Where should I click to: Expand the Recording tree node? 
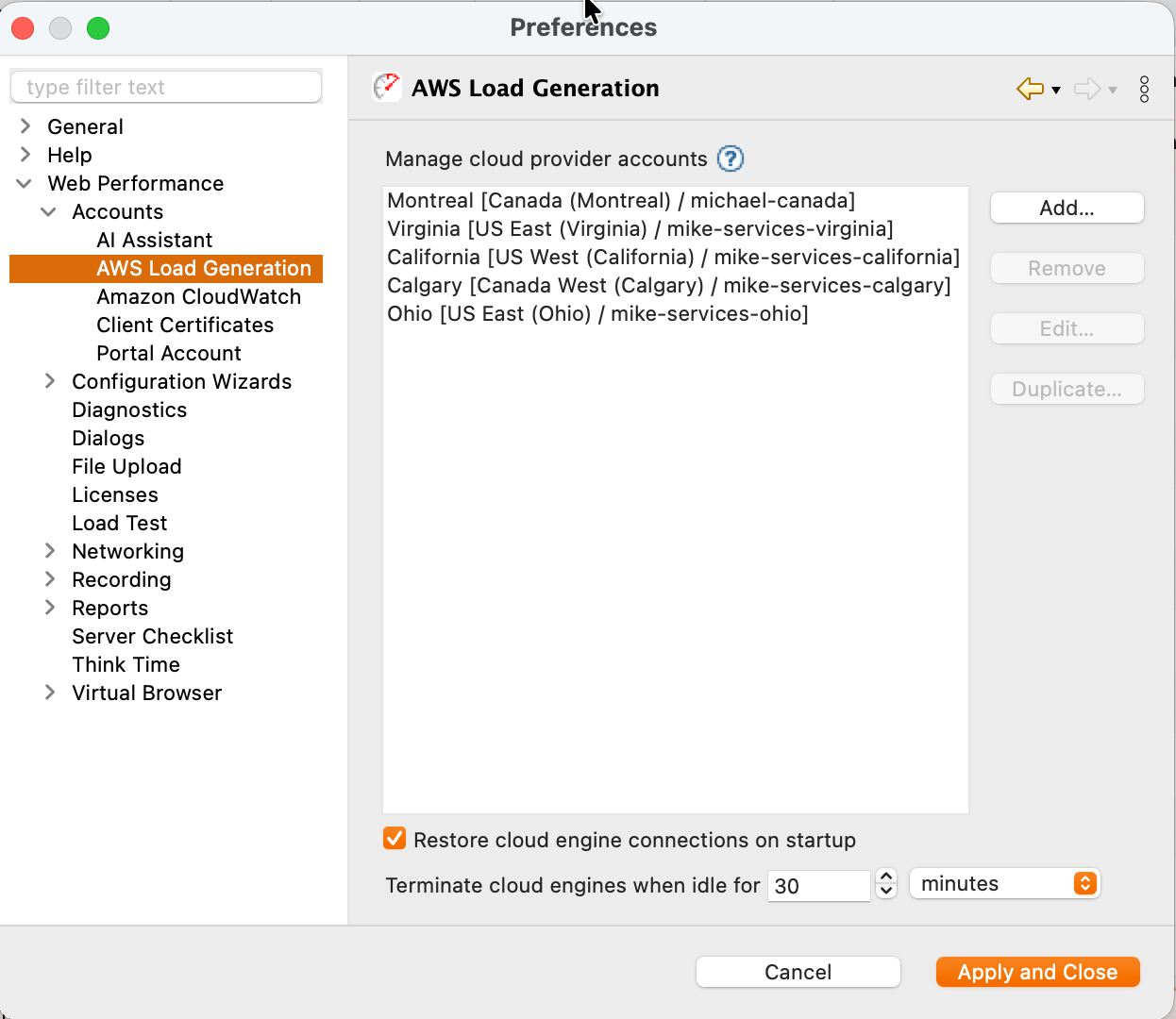pyautogui.click(x=50, y=578)
